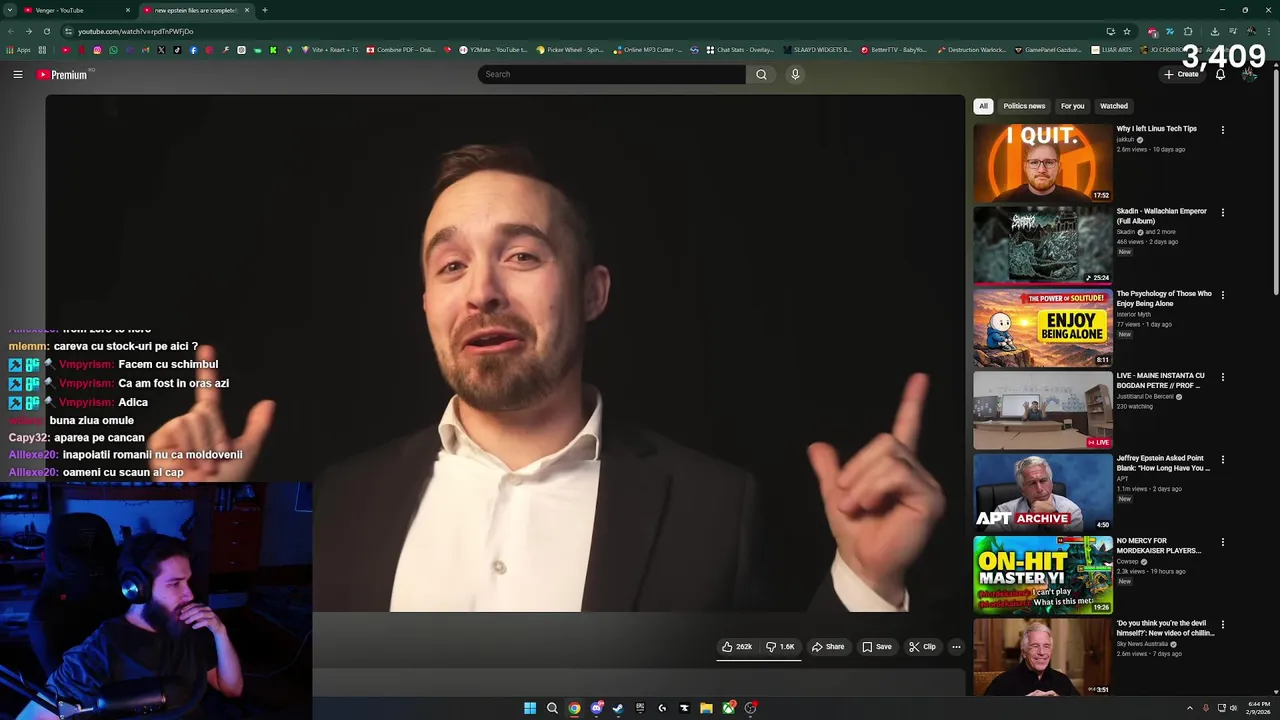
Task: Open APT Archive Epstein thumbnail
Action: point(1042,492)
